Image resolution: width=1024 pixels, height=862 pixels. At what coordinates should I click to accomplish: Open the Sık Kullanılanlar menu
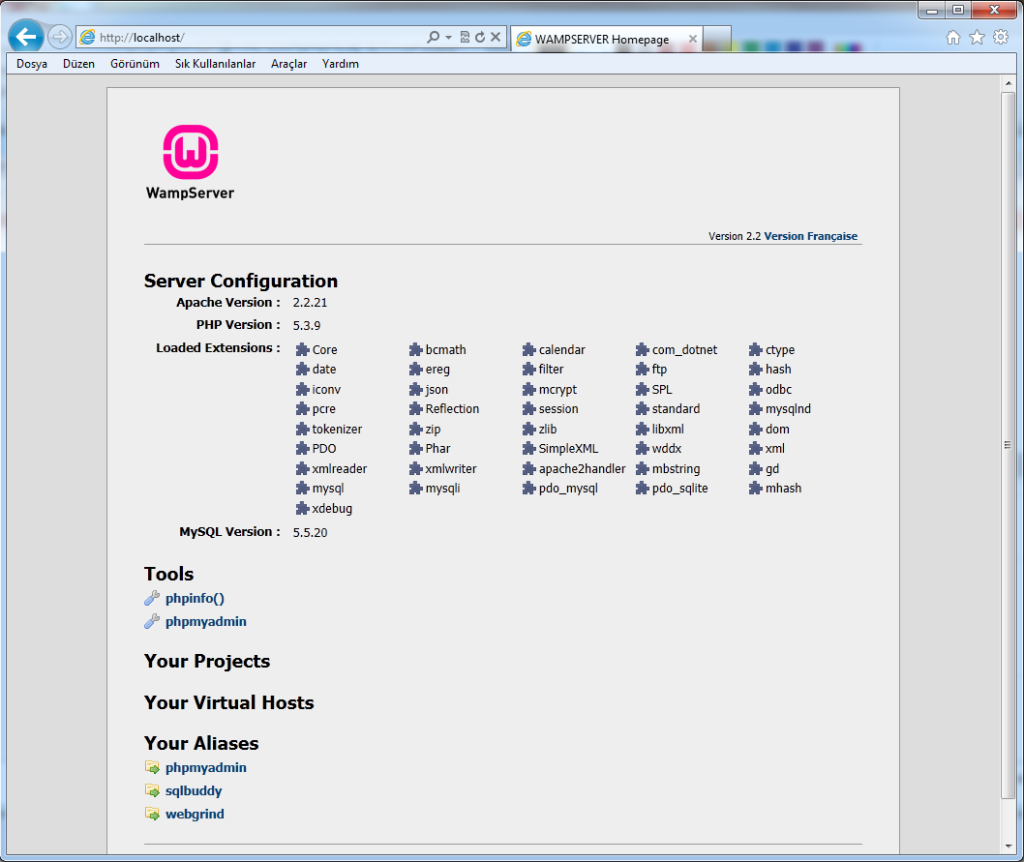215,64
